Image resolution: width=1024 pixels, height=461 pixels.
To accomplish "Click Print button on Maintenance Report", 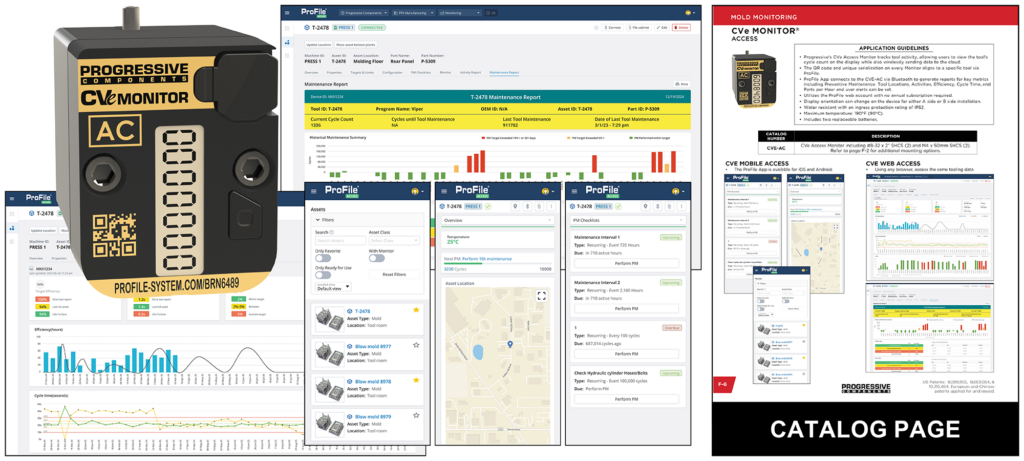I will click(681, 85).
